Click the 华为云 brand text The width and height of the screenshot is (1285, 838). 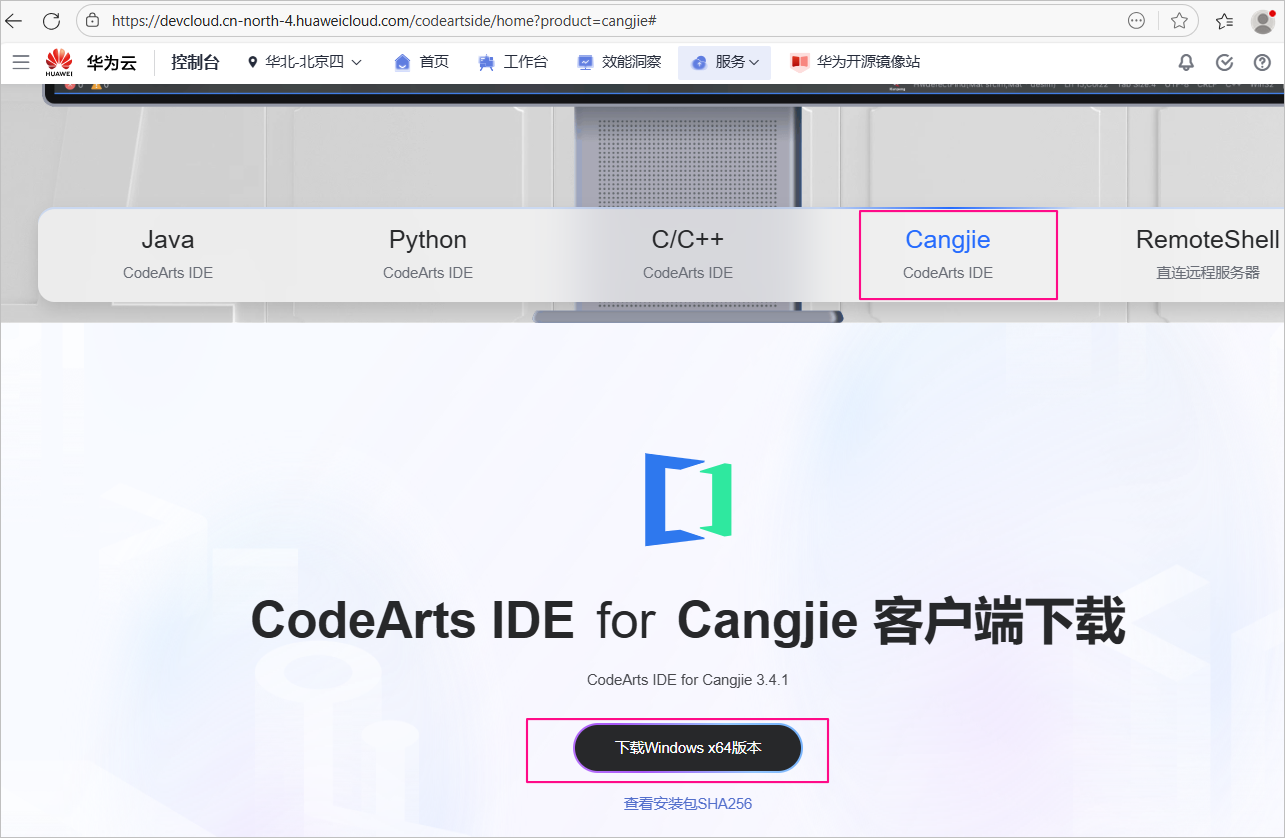click(111, 62)
